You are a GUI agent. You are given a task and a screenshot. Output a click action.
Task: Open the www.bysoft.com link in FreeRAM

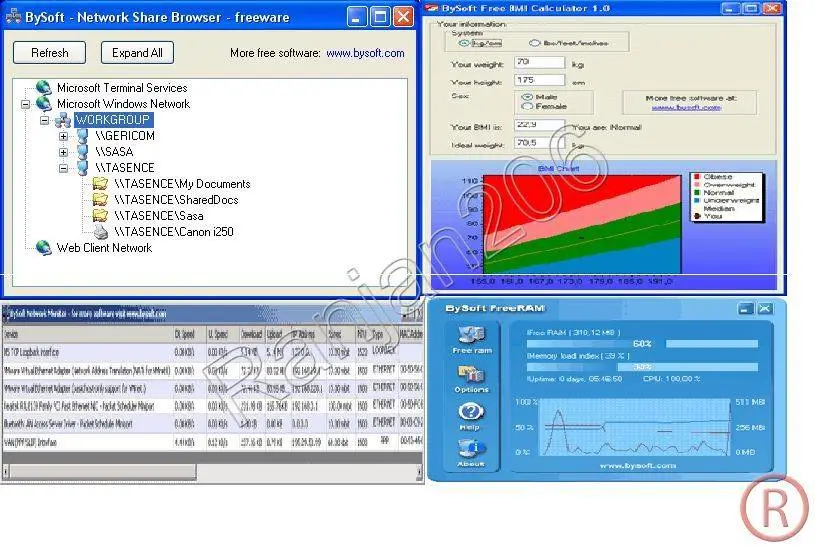pos(638,466)
